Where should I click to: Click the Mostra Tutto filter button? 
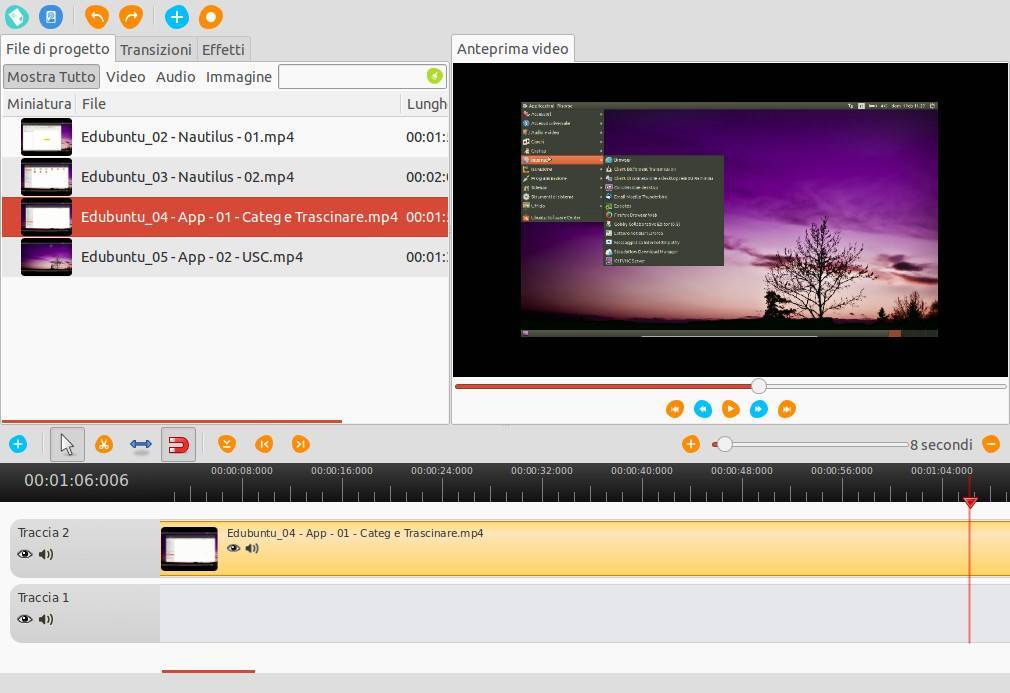[52, 77]
